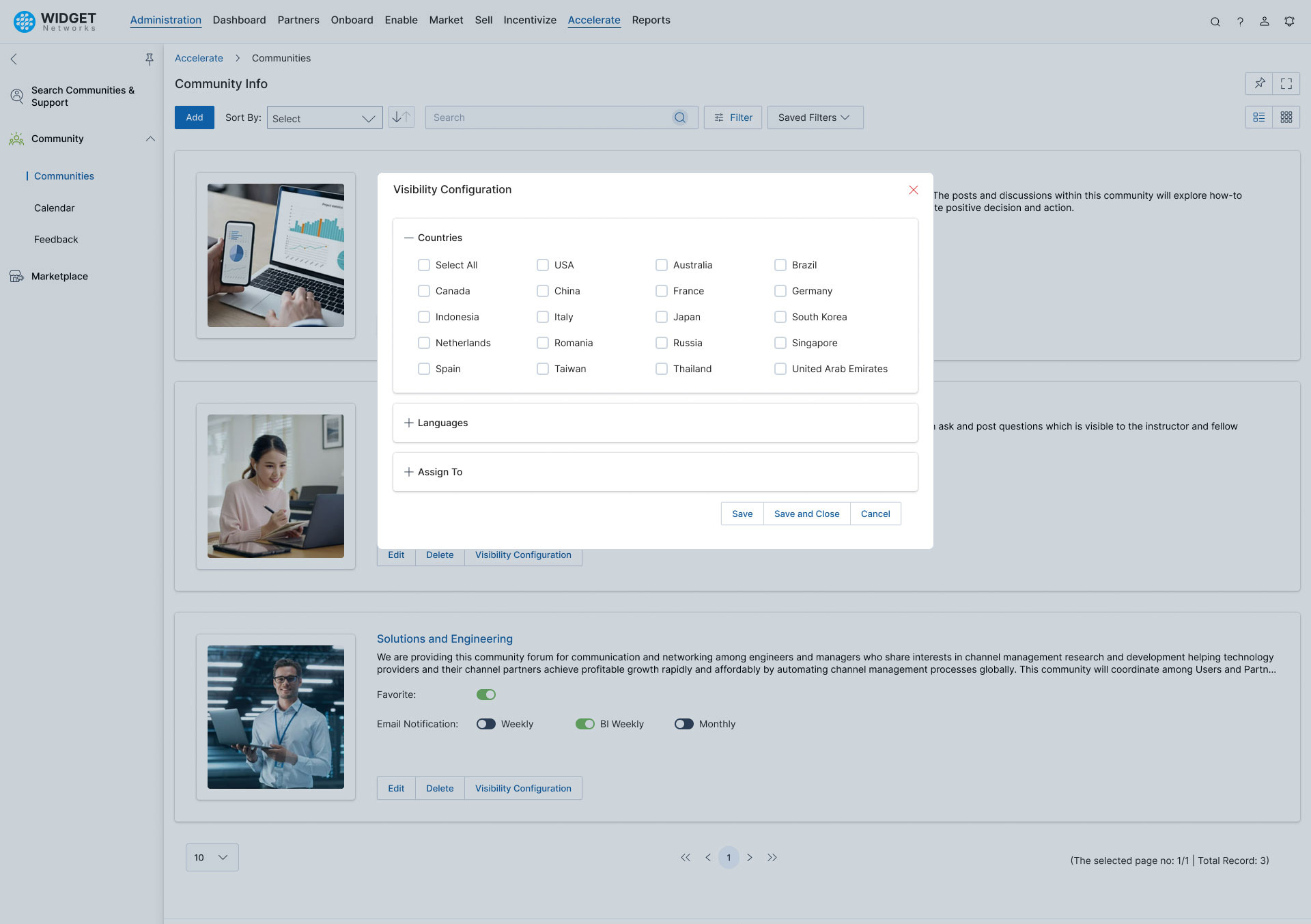Switch communities to grid view
The image size is (1311, 924).
(x=1286, y=117)
